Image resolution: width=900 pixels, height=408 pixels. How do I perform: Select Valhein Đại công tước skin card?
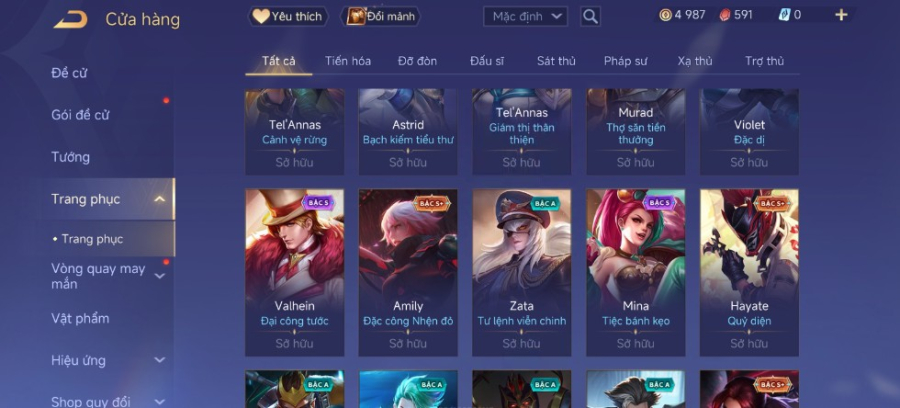(294, 273)
